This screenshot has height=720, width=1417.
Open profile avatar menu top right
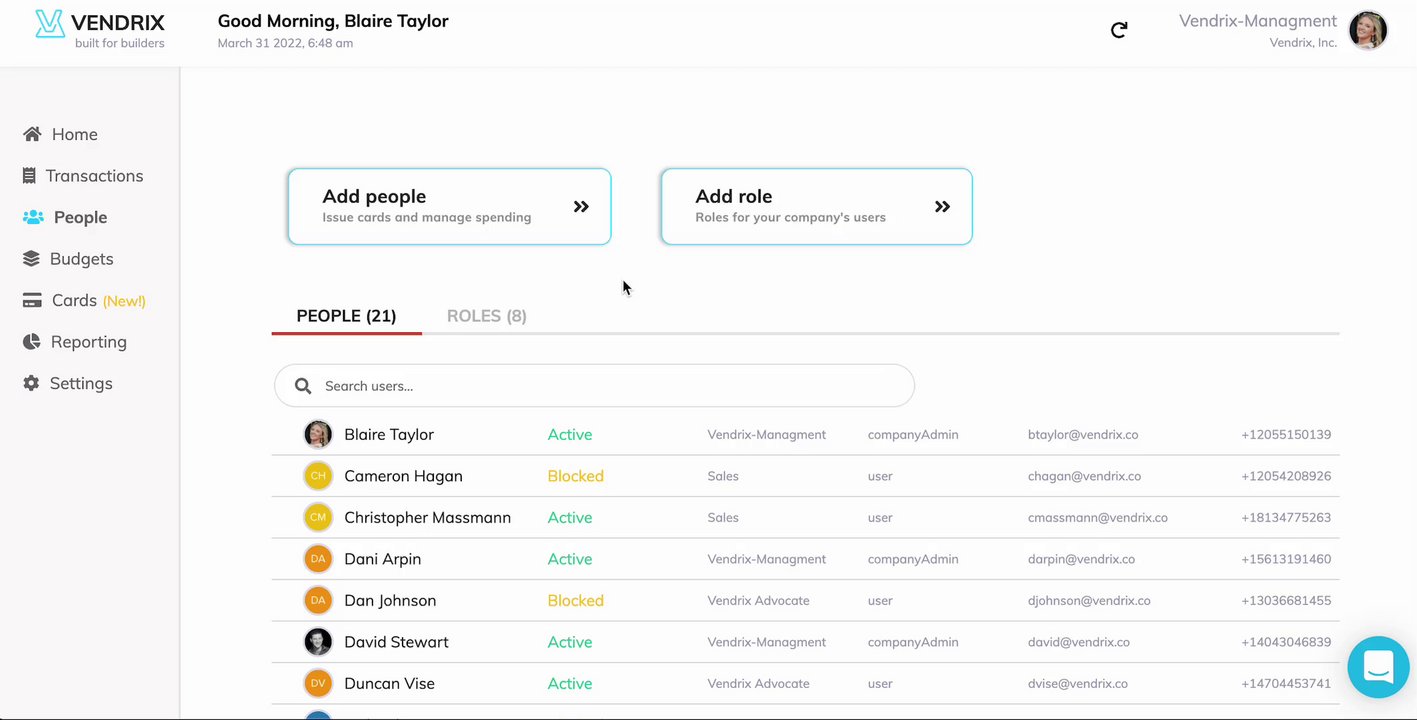1367,31
